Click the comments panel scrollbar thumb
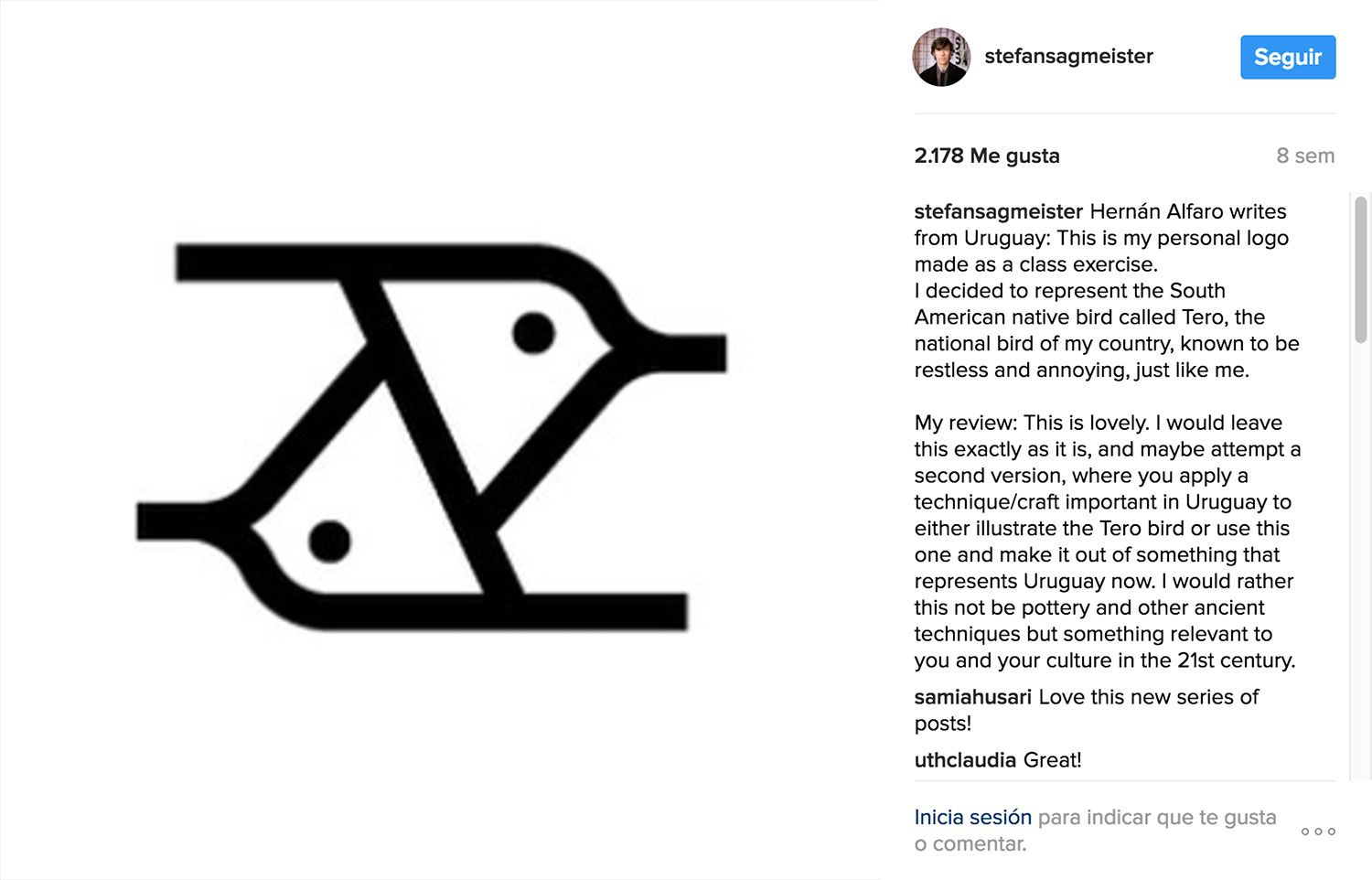 [x=1361, y=269]
